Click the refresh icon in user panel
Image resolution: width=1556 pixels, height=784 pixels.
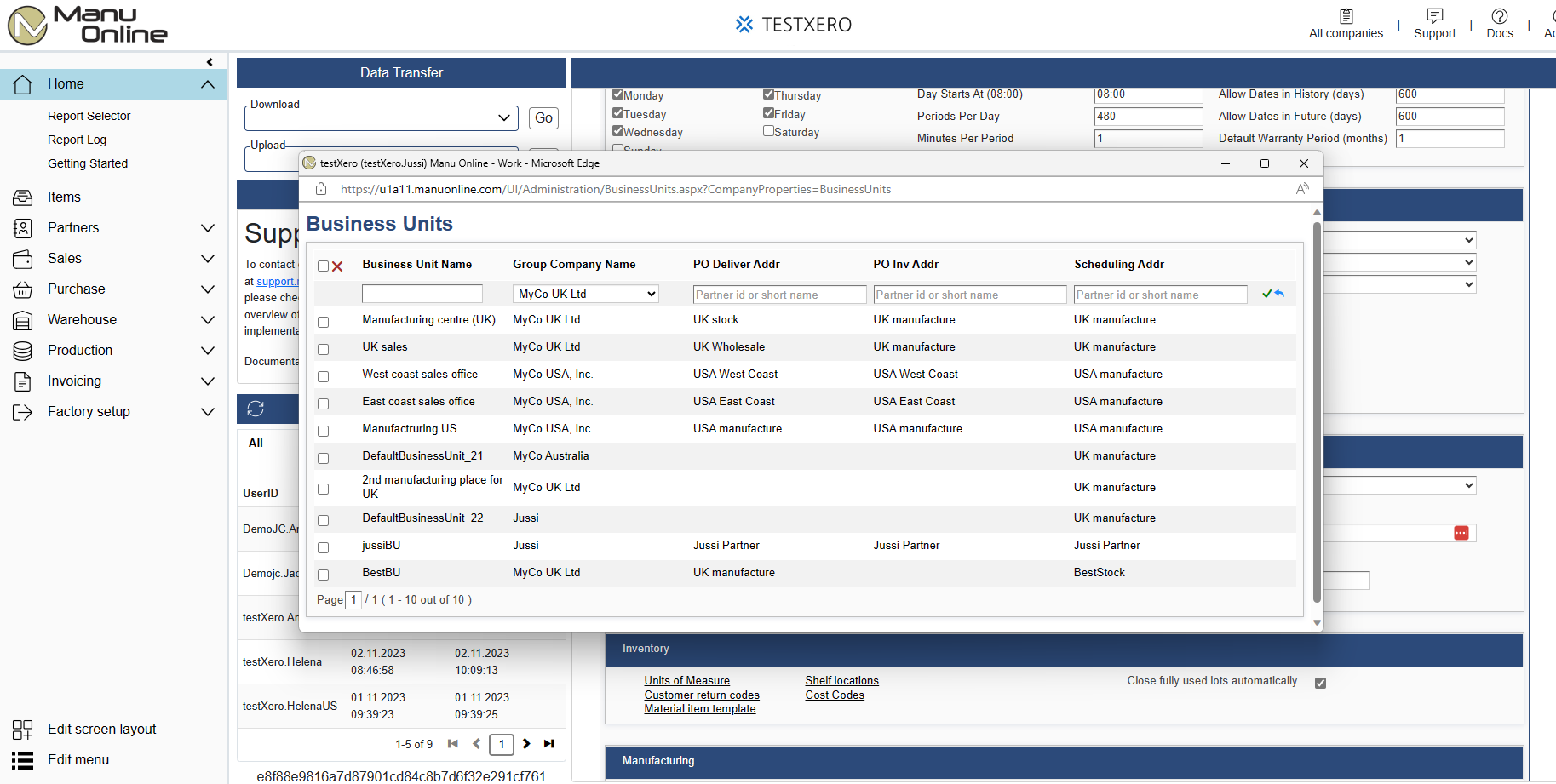click(256, 409)
